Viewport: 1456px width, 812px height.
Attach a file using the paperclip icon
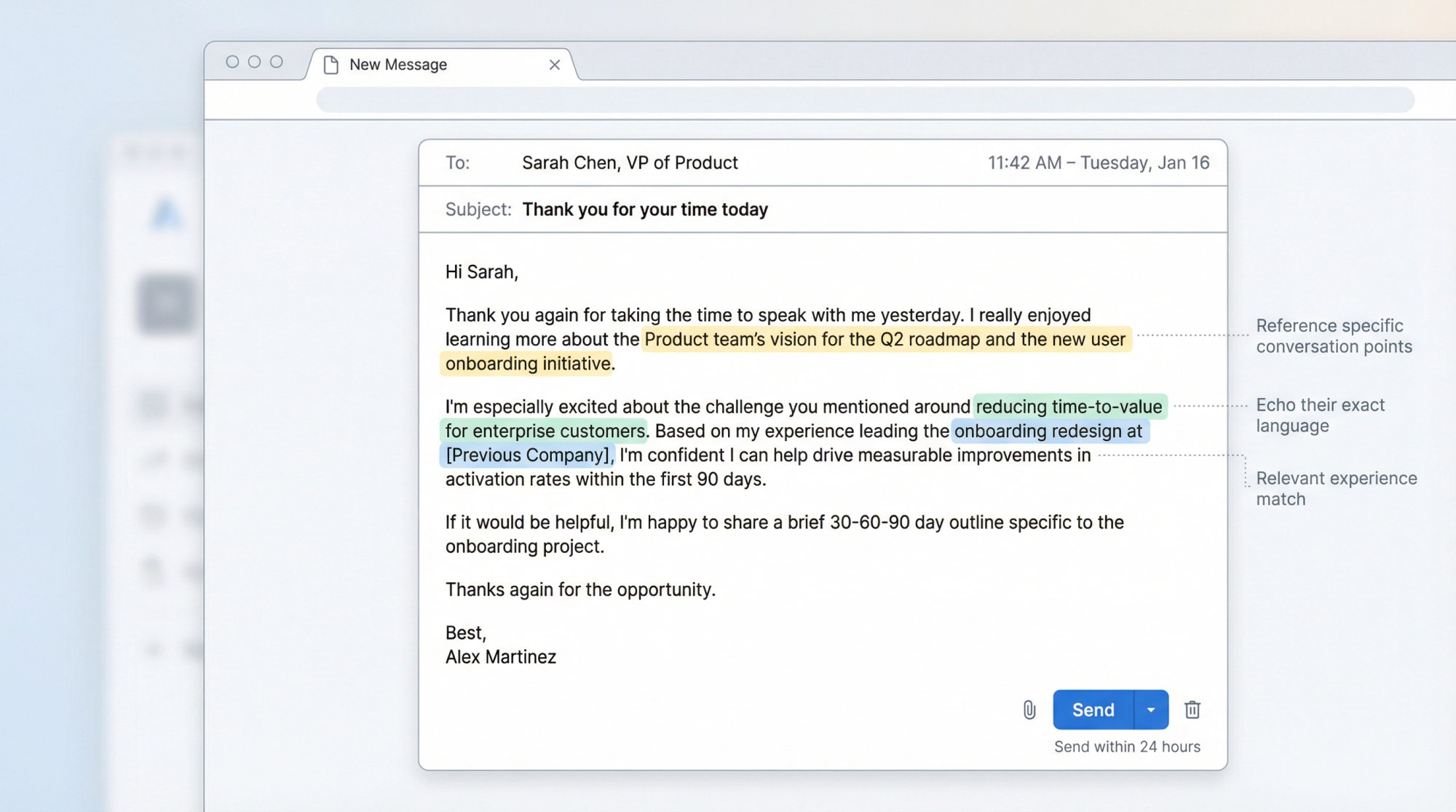click(x=1029, y=709)
